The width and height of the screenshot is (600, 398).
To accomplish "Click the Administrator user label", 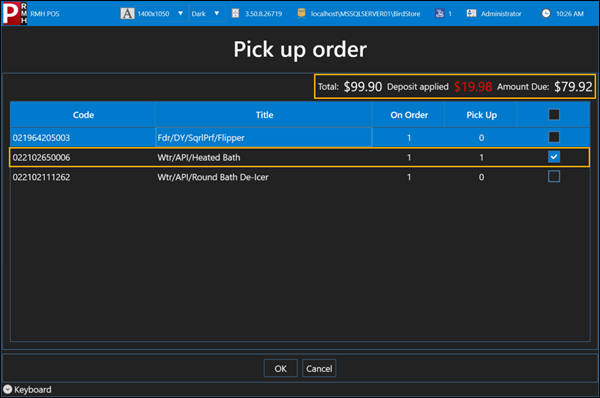I will coord(501,14).
